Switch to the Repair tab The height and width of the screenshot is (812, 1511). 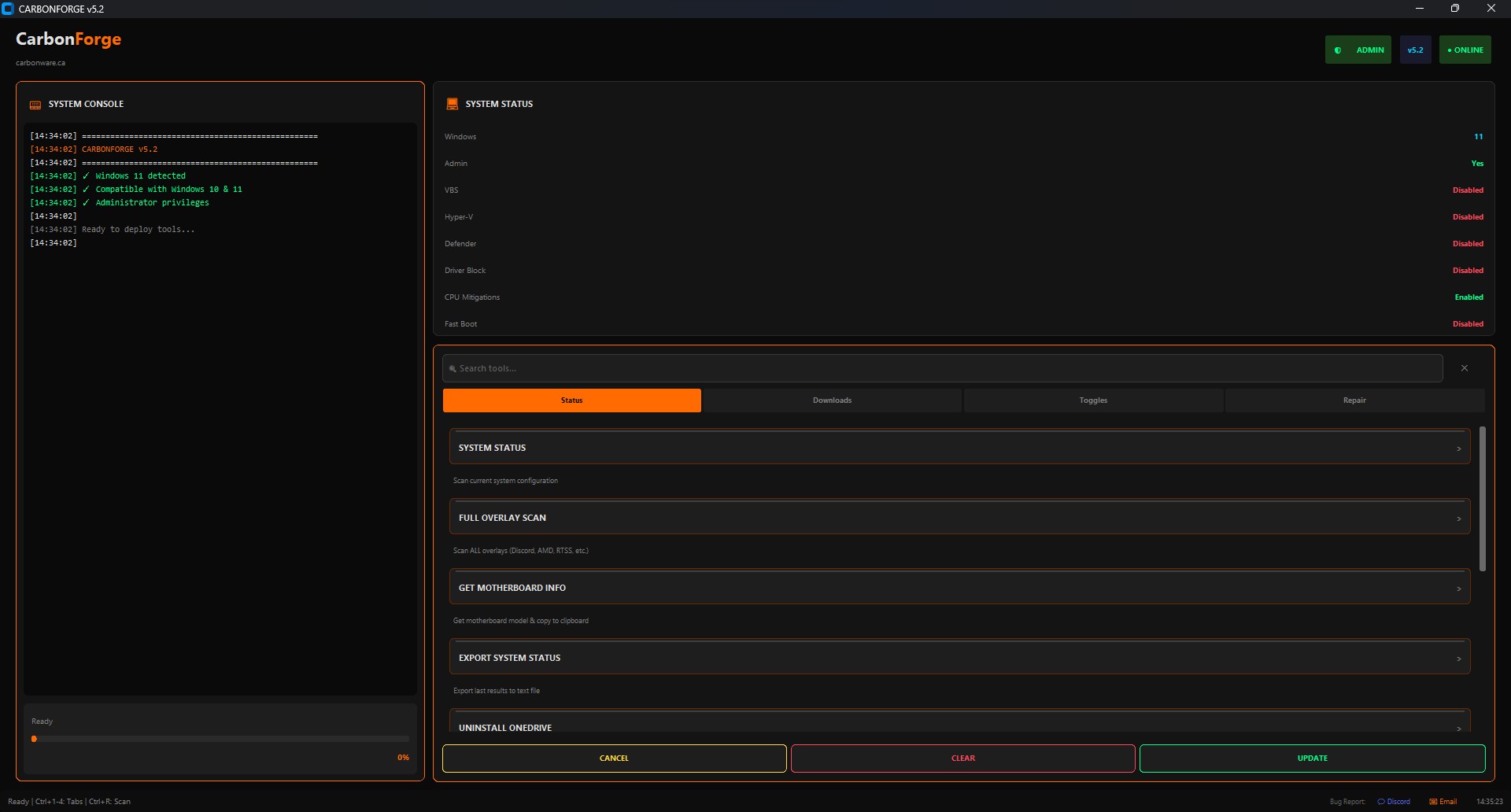pyautogui.click(x=1354, y=400)
